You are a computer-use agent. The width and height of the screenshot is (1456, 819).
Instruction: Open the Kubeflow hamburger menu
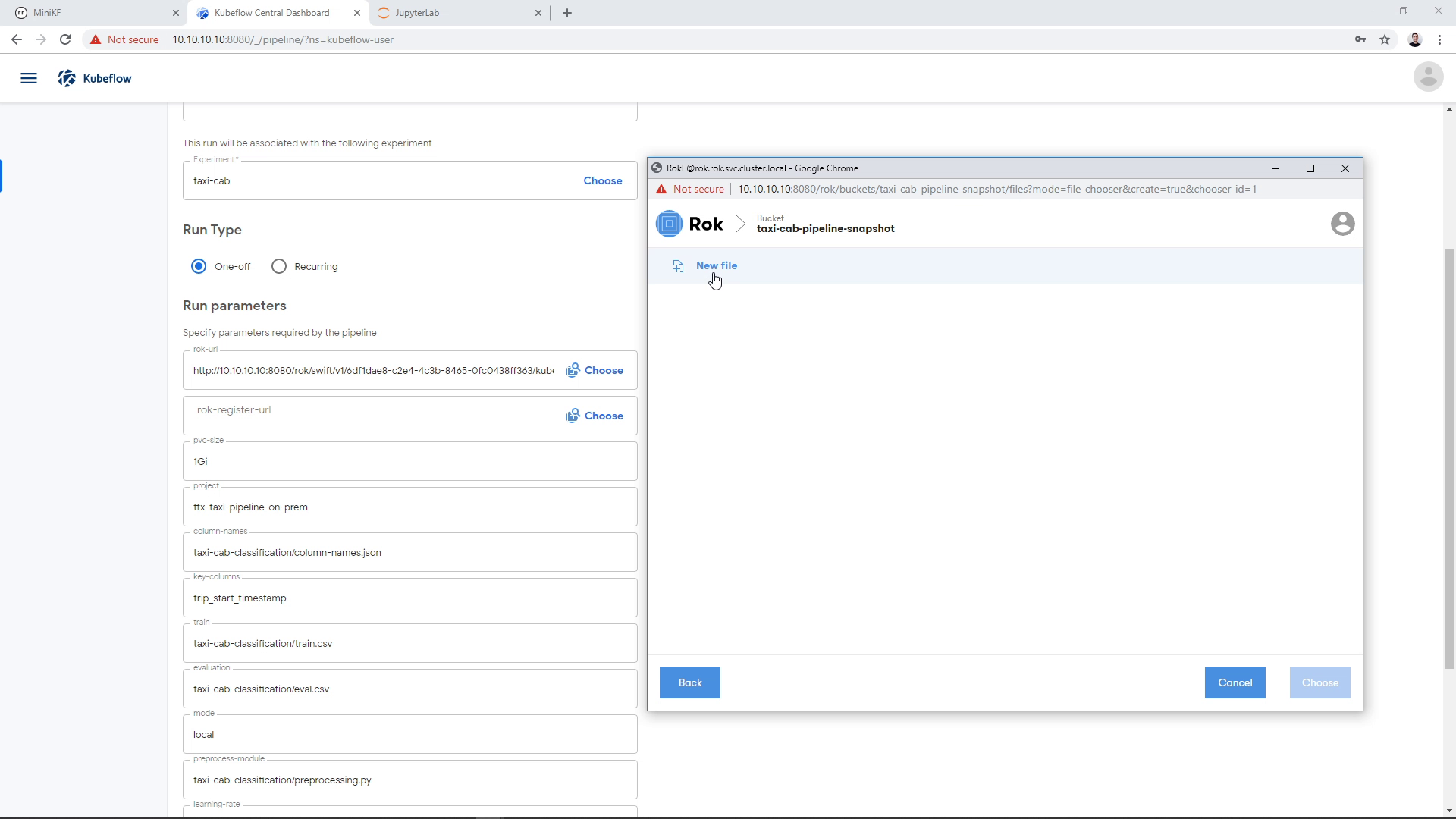[x=29, y=78]
